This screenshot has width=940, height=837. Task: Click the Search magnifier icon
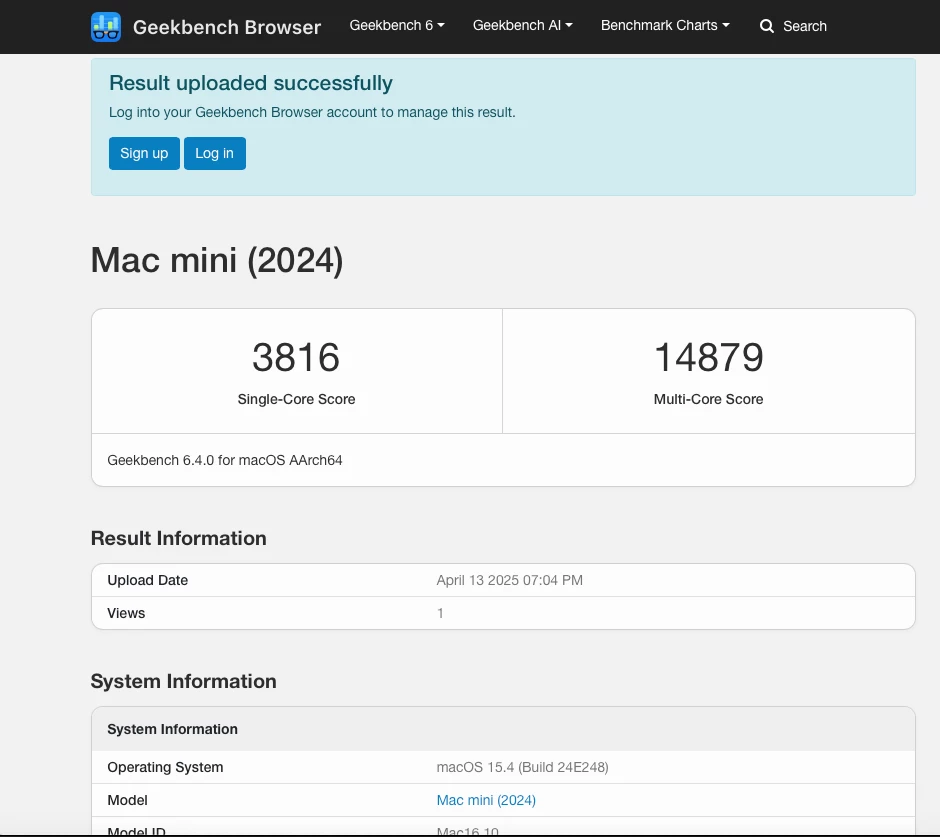(x=767, y=26)
